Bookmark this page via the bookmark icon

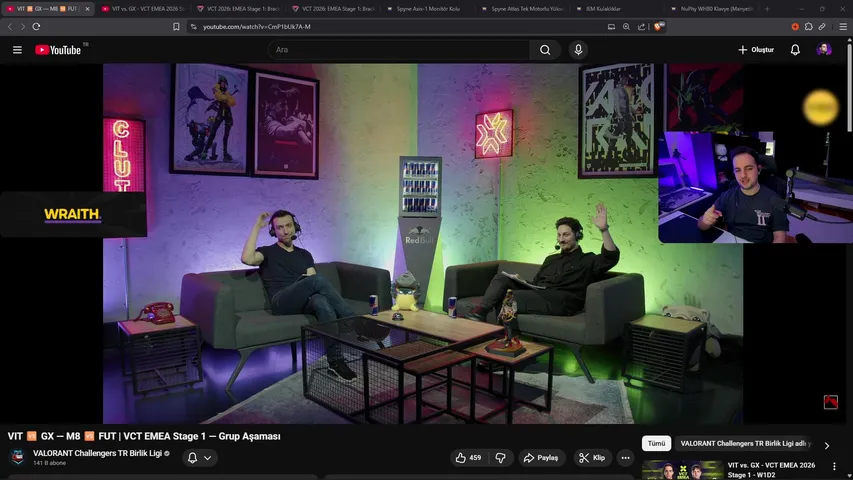176,26
